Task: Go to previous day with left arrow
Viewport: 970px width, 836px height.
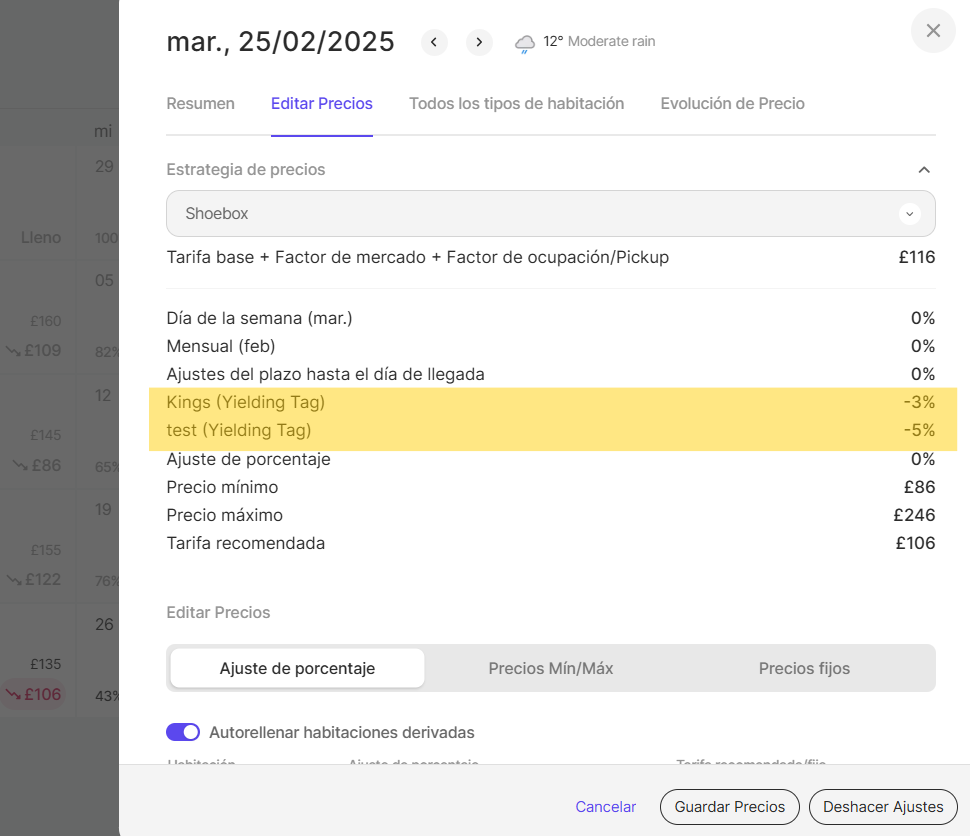Action: (x=434, y=42)
